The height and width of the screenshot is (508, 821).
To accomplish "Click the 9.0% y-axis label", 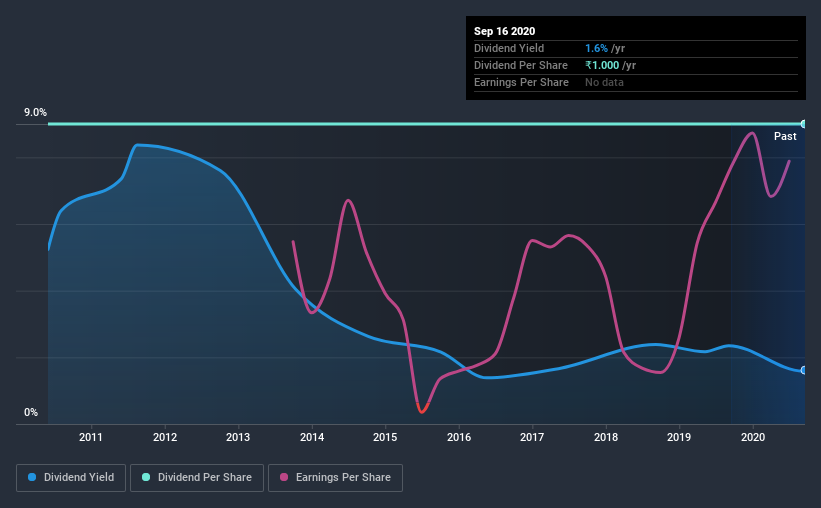I will (35, 113).
